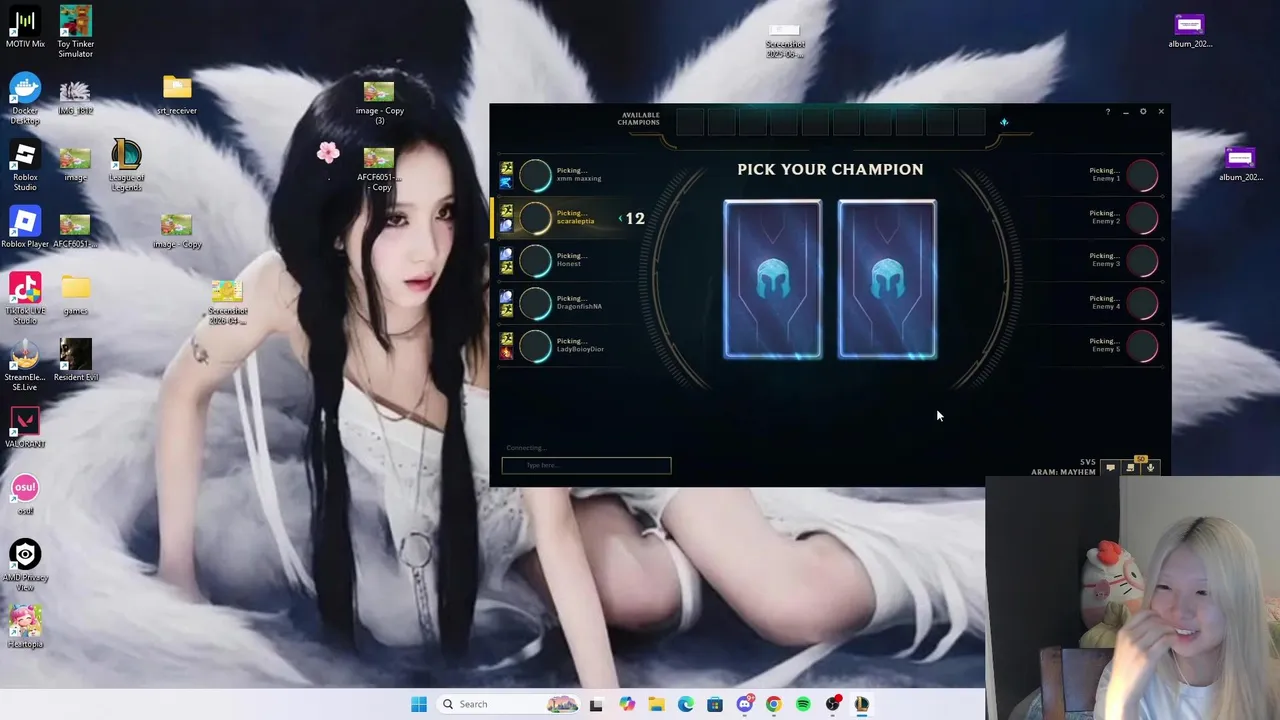Screen dimensions: 1280x720
Task: Open Microsoft Edge from taskbar
Action: point(685,704)
